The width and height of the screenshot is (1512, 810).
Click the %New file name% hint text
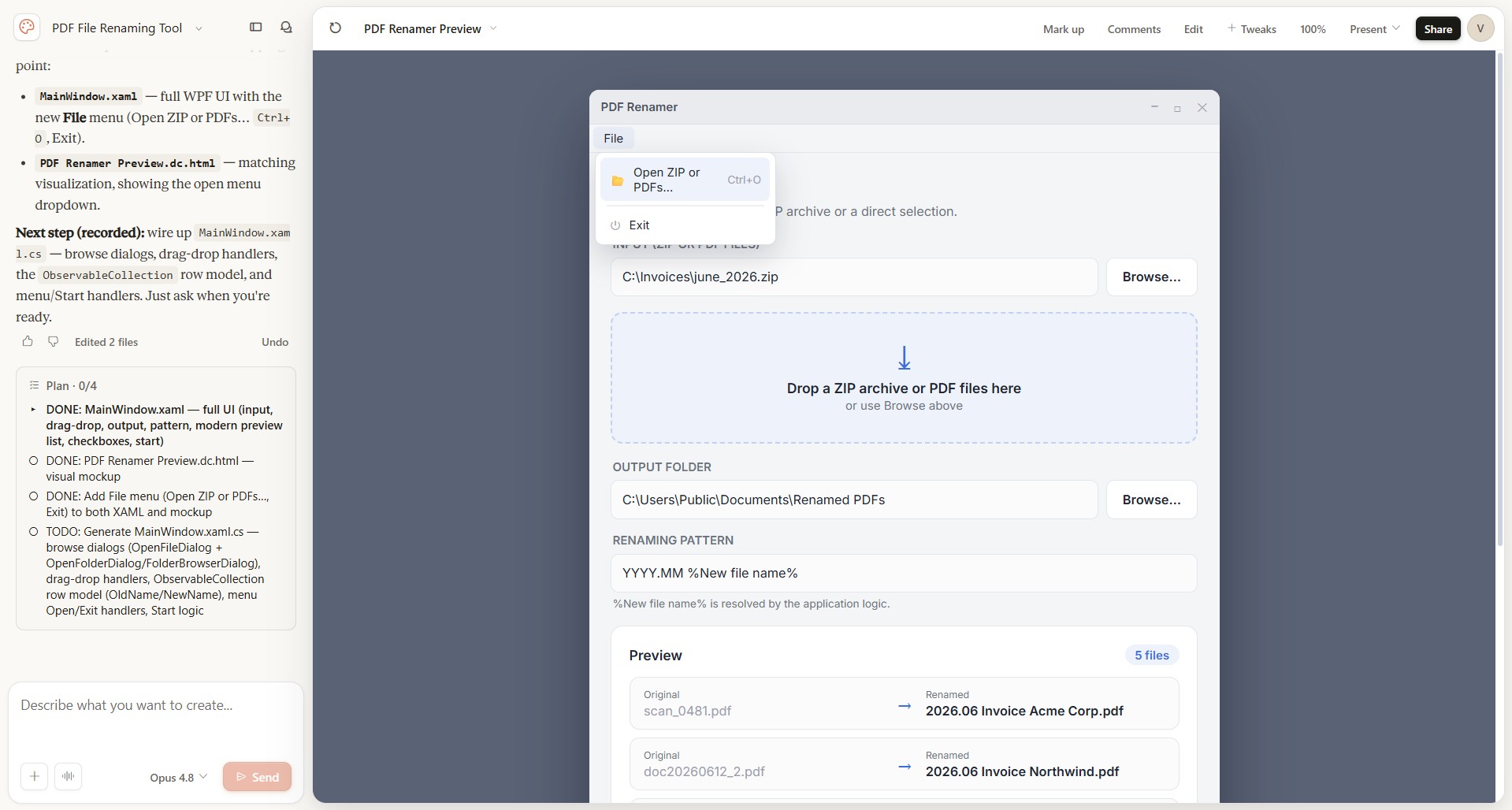point(751,604)
